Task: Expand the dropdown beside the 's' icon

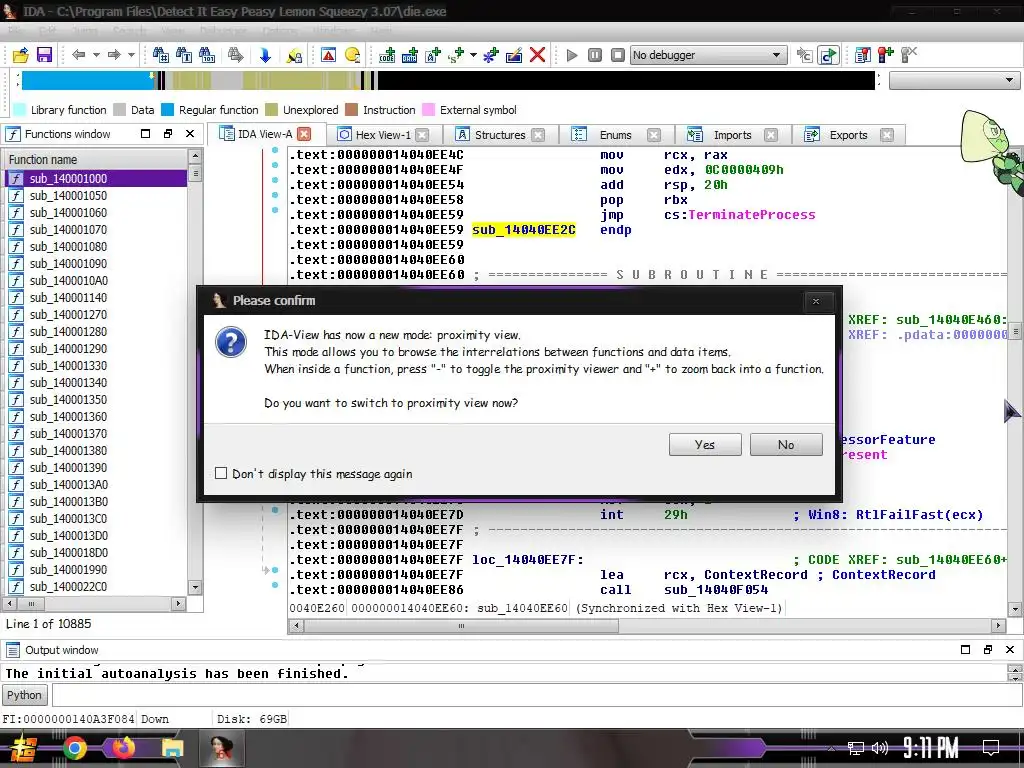Action: [x=473, y=55]
